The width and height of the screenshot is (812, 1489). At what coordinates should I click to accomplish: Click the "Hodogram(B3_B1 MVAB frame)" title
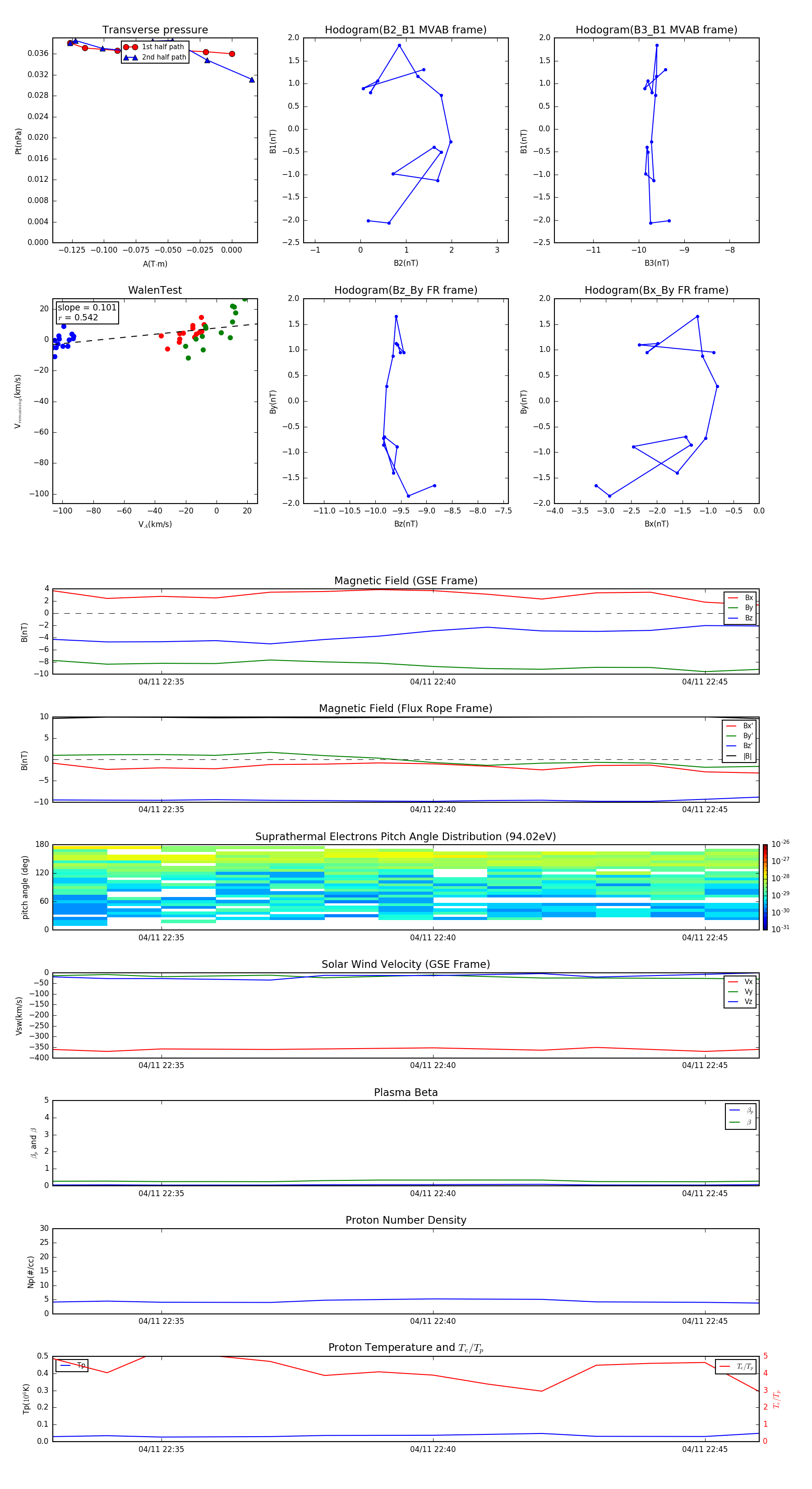tap(656, 30)
